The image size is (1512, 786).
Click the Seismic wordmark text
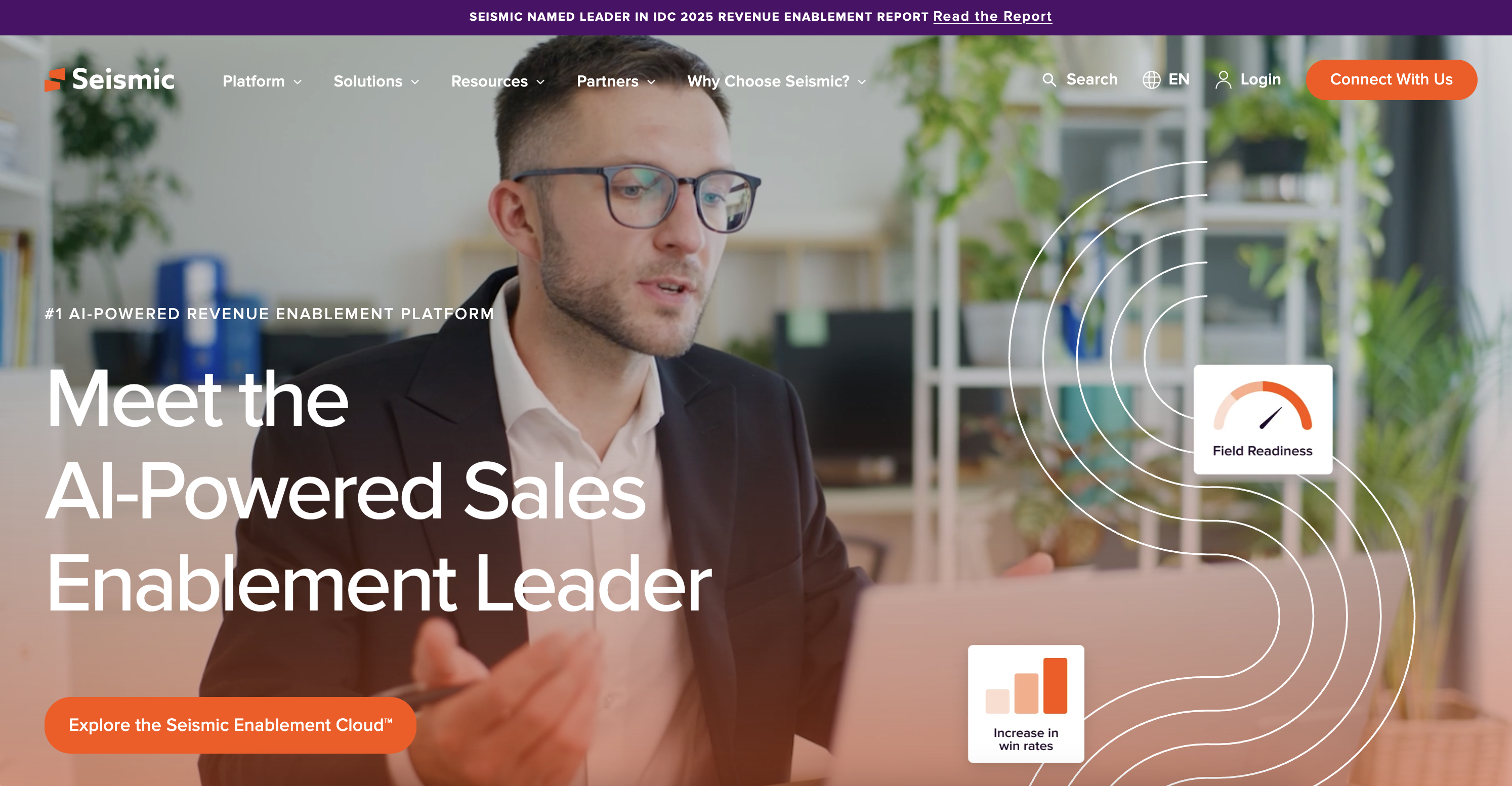pyautogui.click(x=123, y=80)
